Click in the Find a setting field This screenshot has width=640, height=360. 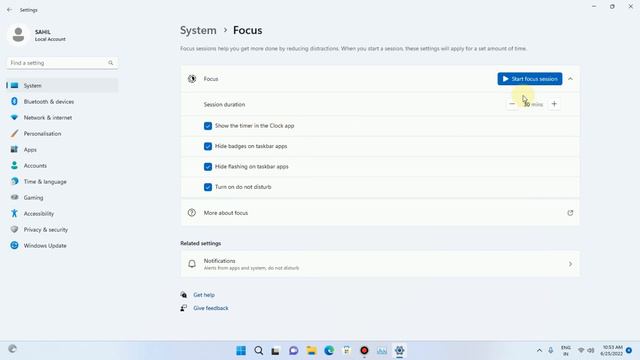(x=62, y=63)
